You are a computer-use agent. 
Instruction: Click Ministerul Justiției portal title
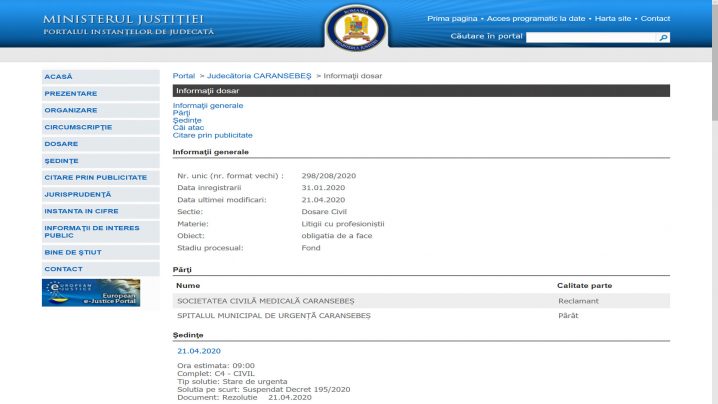coord(123,20)
